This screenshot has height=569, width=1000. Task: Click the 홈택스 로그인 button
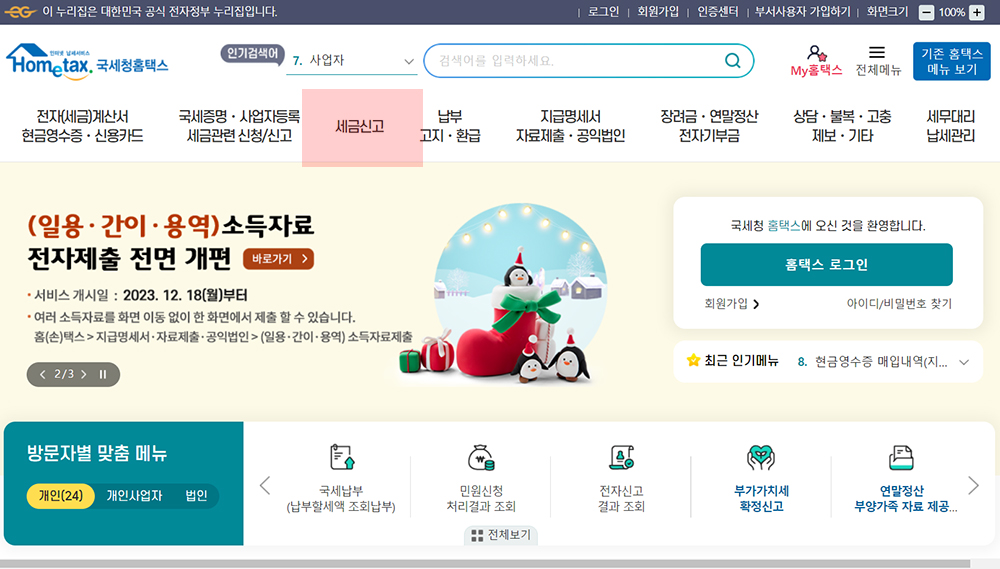pyautogui.click(x=827, y=265)
